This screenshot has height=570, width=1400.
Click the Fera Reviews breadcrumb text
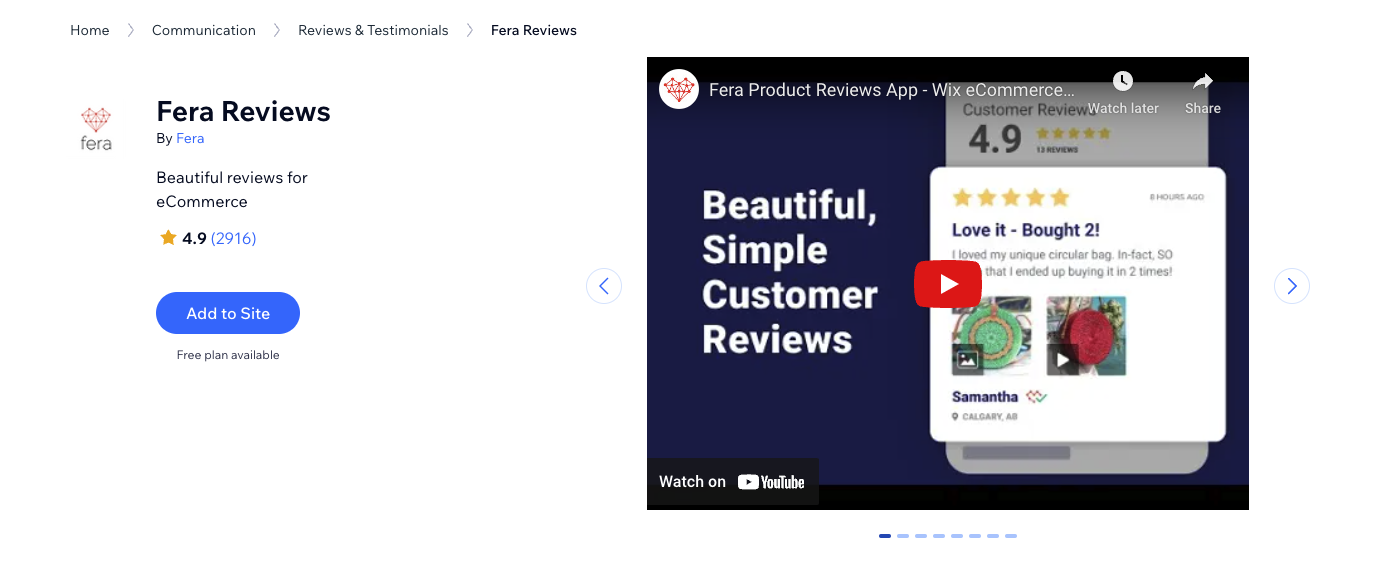pyautogui.click(x=534, y=30)
